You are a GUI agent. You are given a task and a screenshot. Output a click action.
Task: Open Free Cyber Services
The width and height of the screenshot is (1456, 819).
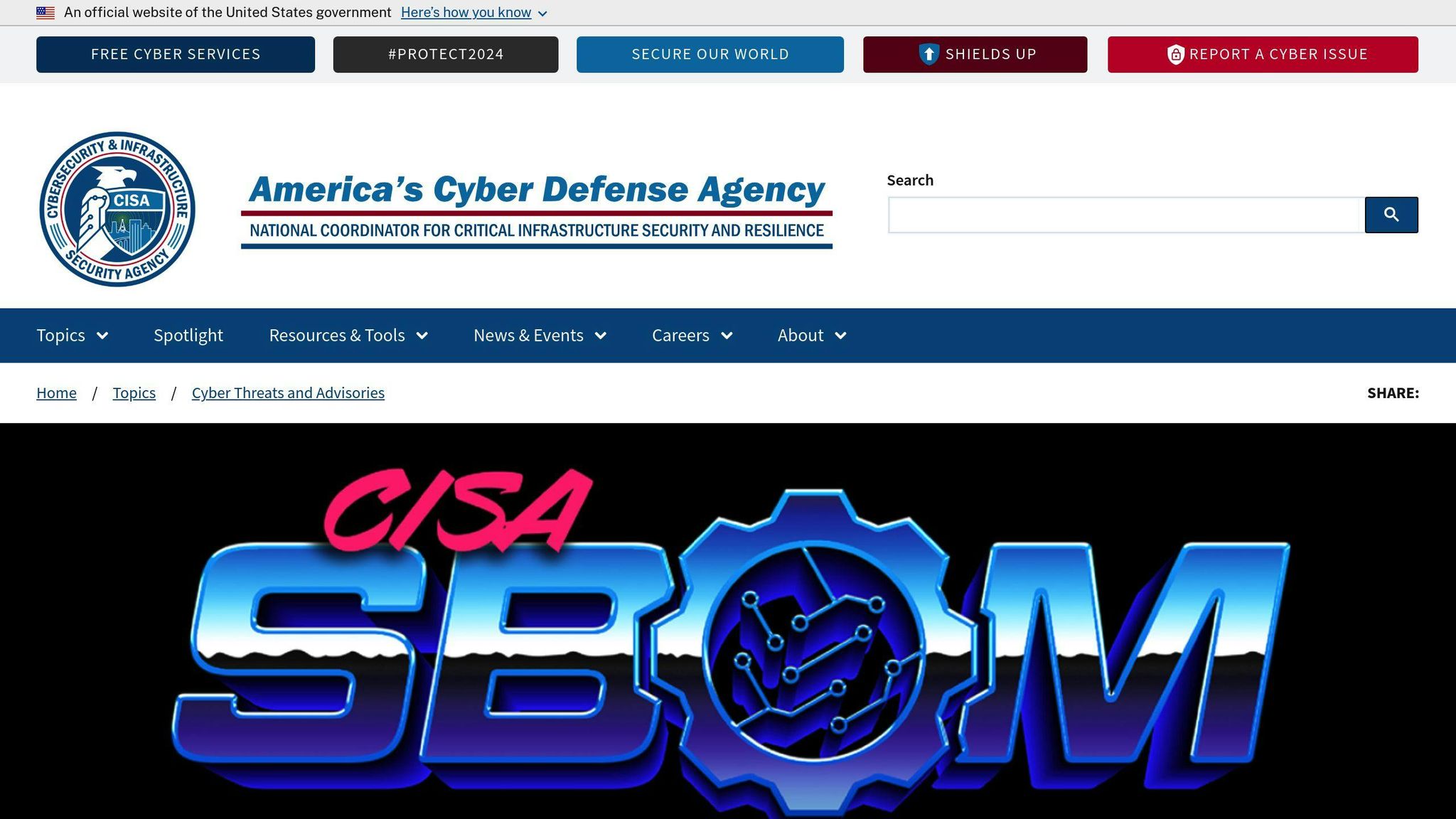tap(176, 55)
